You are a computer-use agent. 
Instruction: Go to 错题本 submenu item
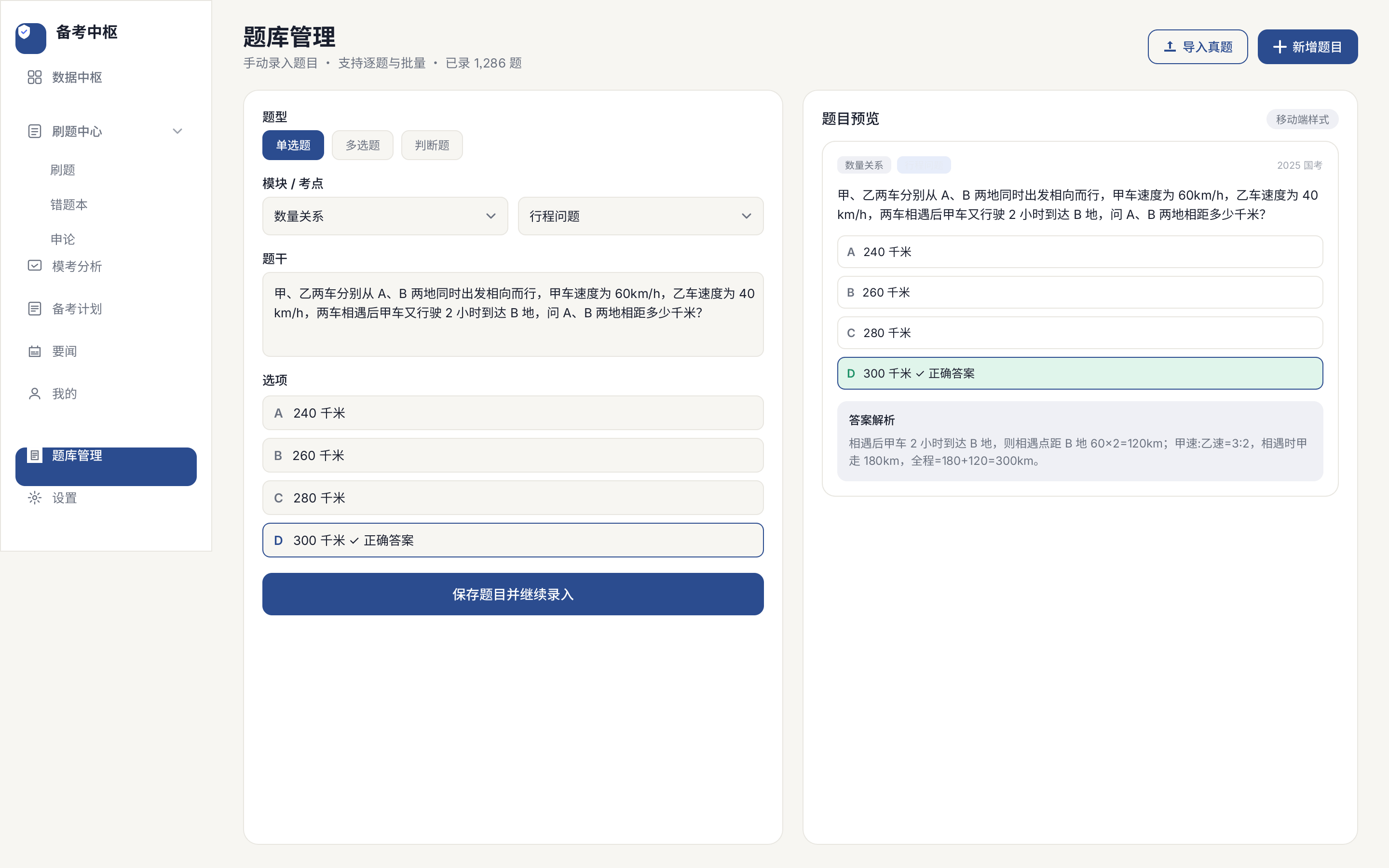[69, 204]
